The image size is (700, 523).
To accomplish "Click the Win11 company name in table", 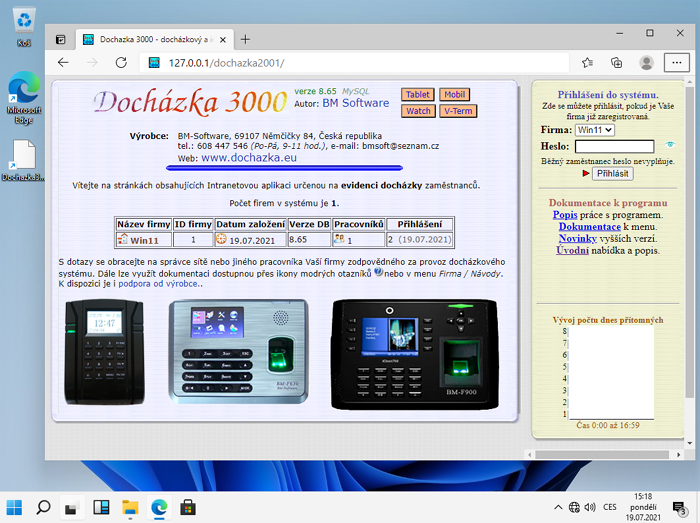I will tap(144, 241).
